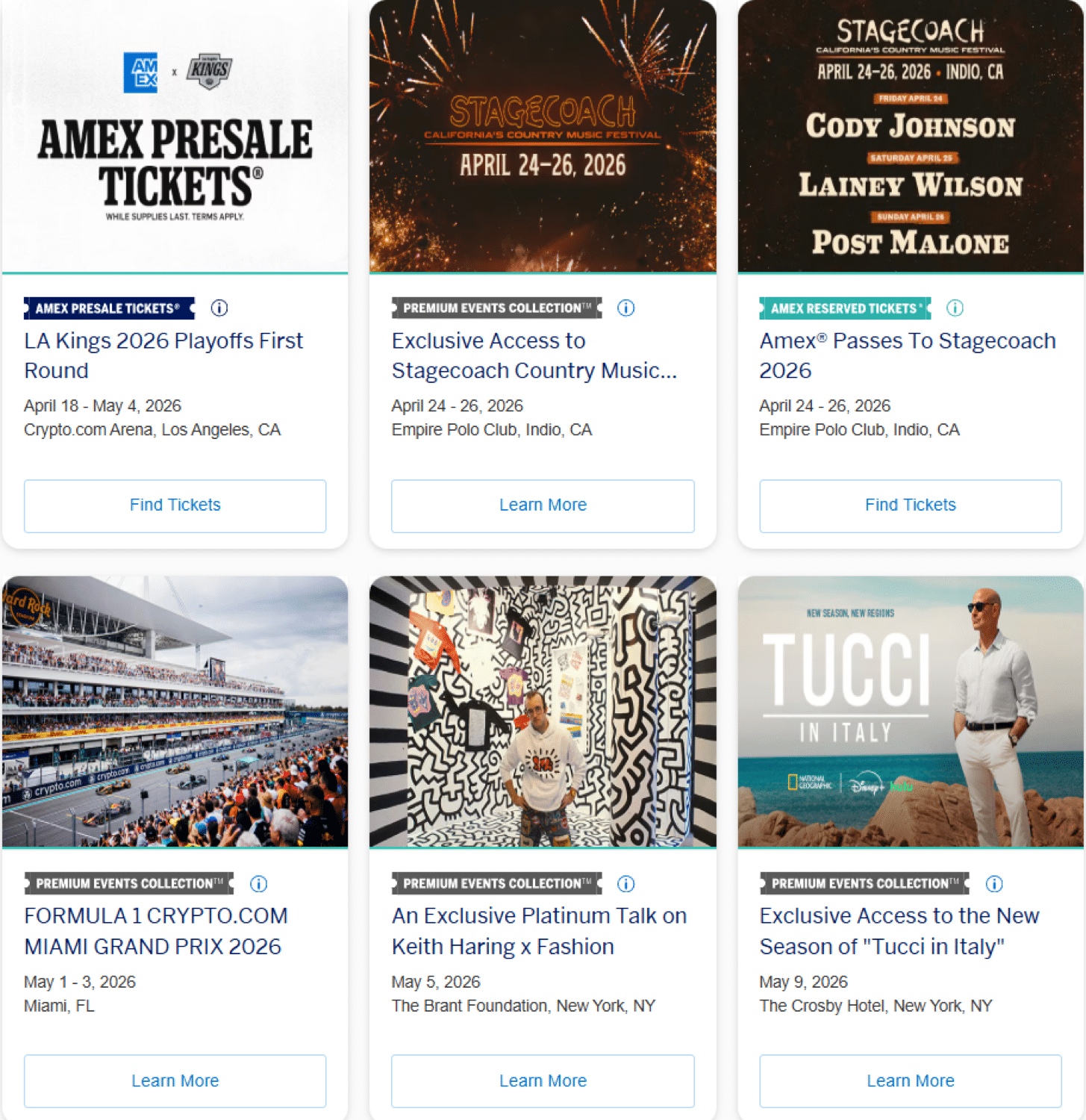Click info icon beside LA Kings presale badge
1086x1120 pixels.
point(219,308)
